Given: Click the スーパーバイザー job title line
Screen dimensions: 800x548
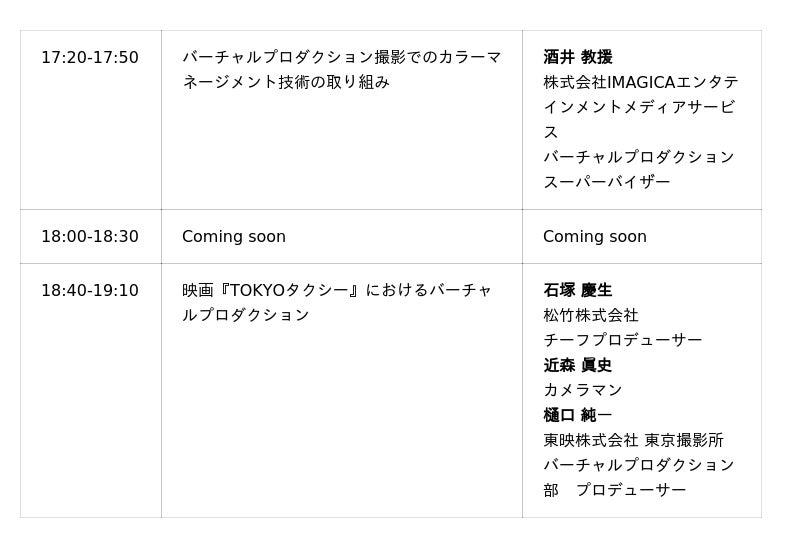Looking at the screenshot, I should (x=607, y=183).
